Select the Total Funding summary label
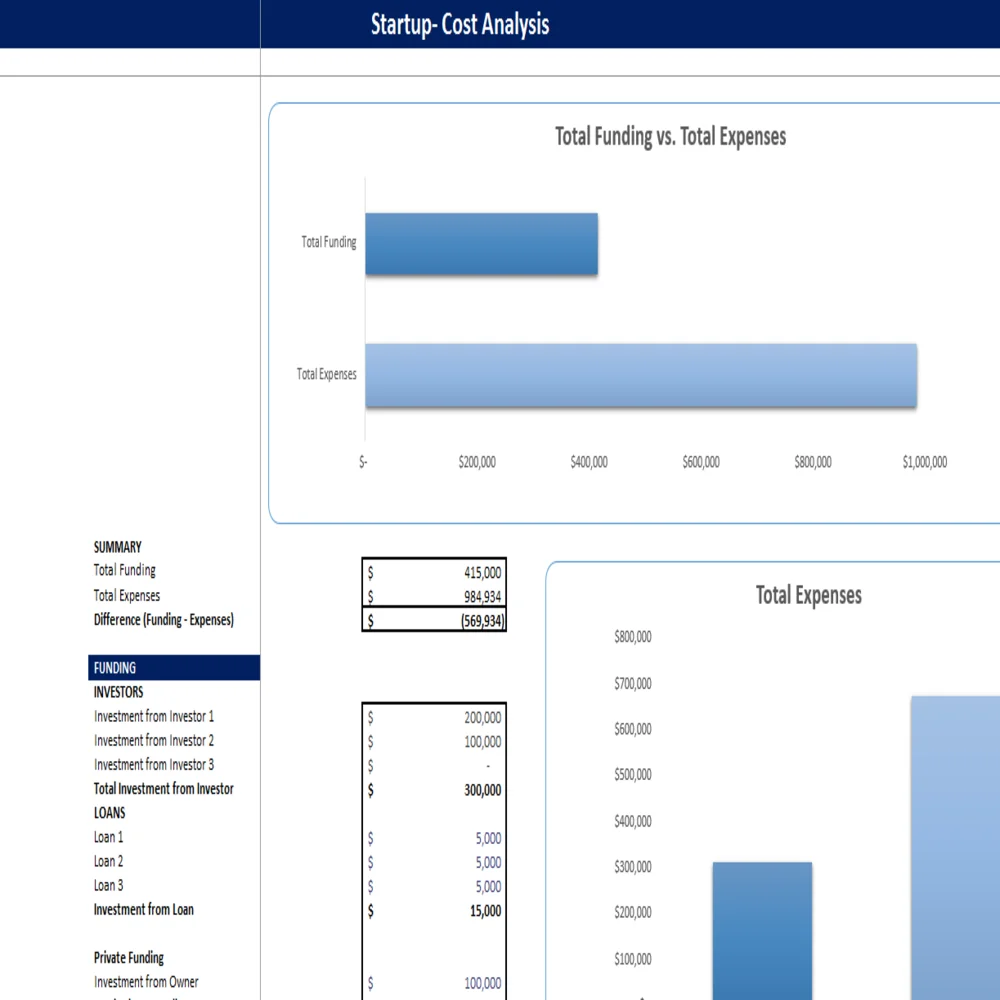 coord(124,570)
